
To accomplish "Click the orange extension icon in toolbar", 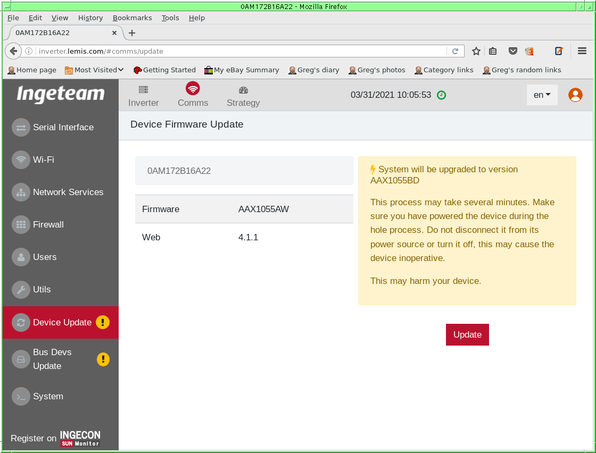I will pos(529,51).
